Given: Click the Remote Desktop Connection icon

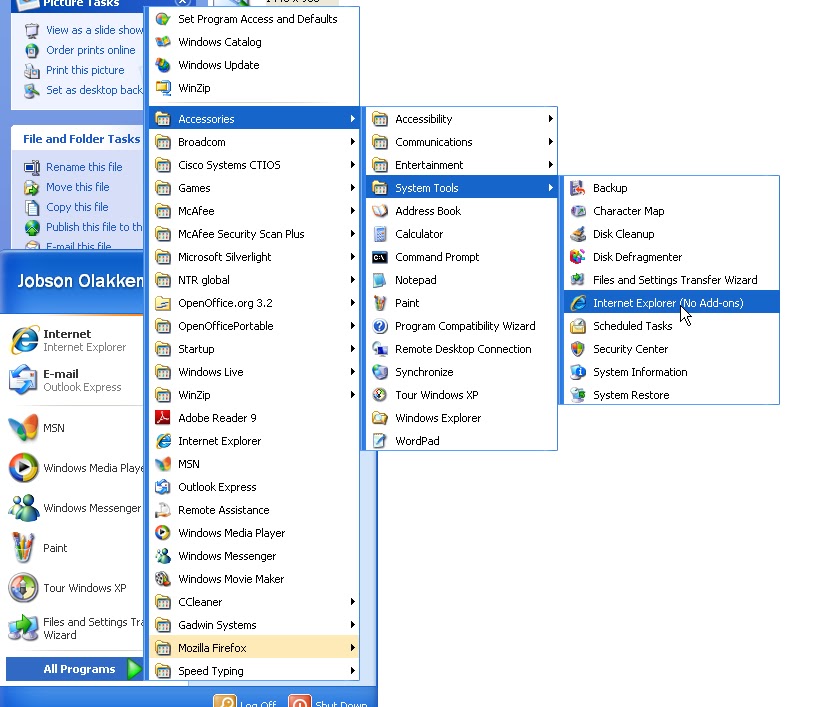Looking at the screenshot, I should (380, 349).
